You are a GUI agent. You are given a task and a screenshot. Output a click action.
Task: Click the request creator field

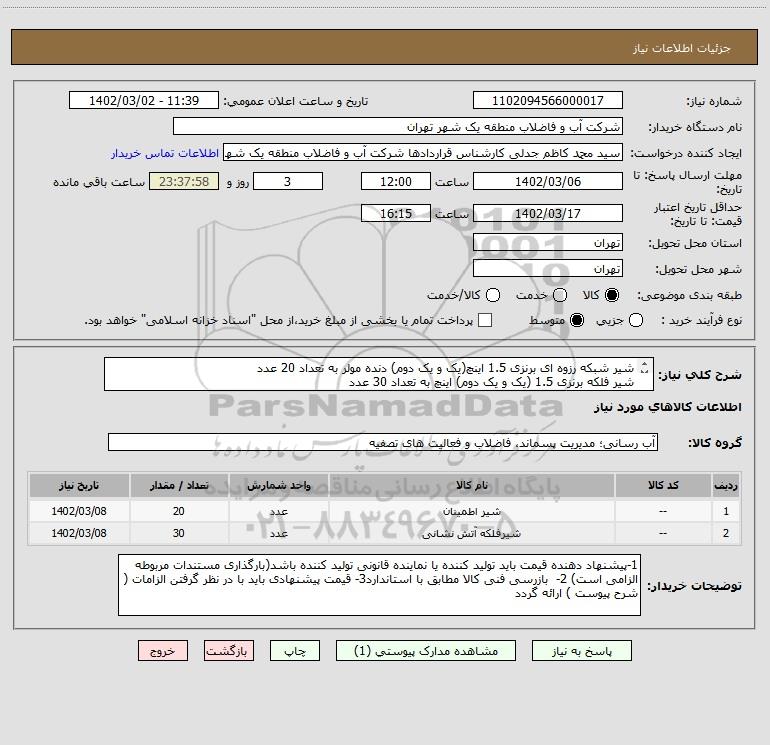click(x=423, y=152)
